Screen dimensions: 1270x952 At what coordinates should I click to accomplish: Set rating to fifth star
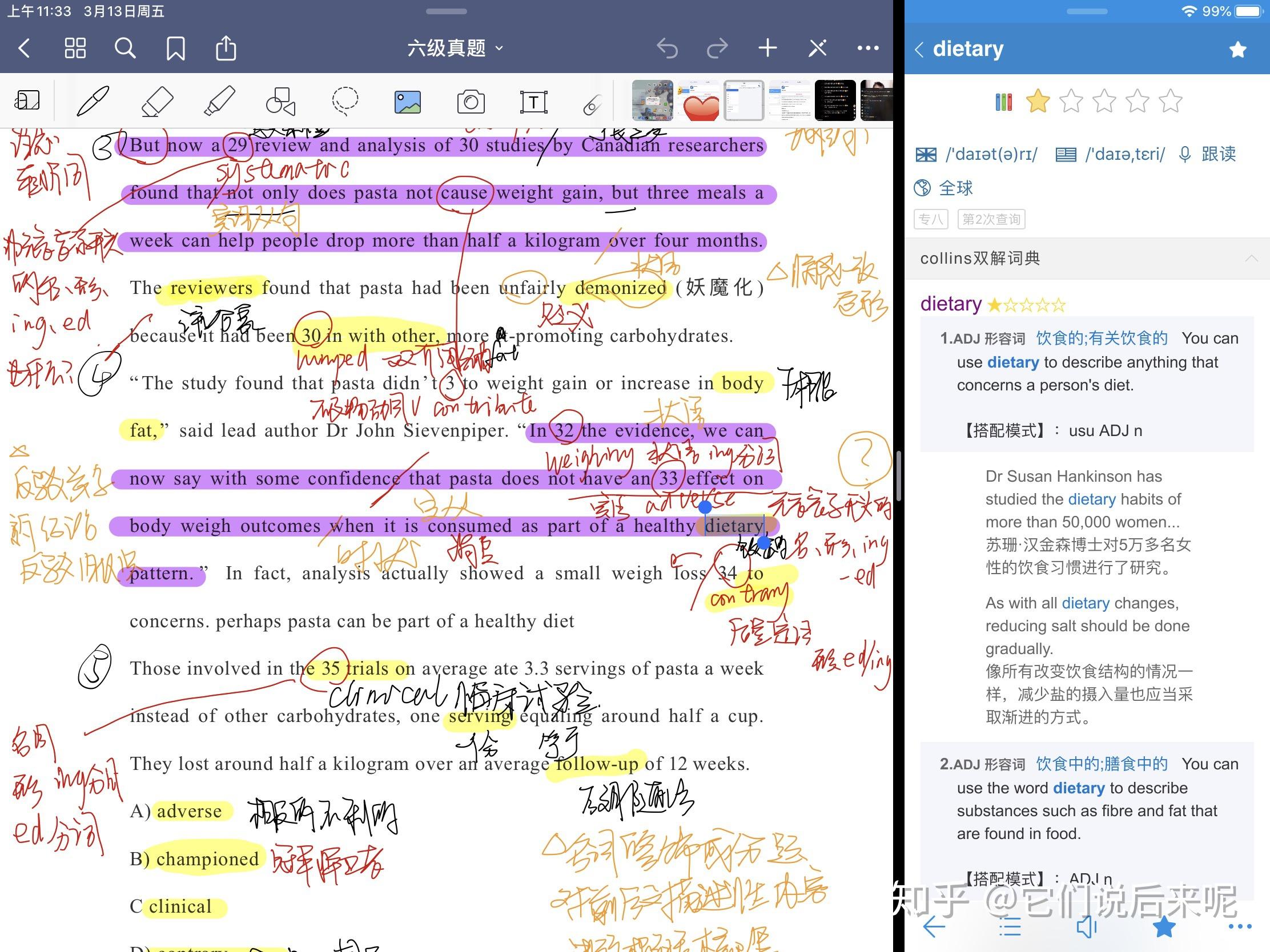click(x=1170, y=102)
